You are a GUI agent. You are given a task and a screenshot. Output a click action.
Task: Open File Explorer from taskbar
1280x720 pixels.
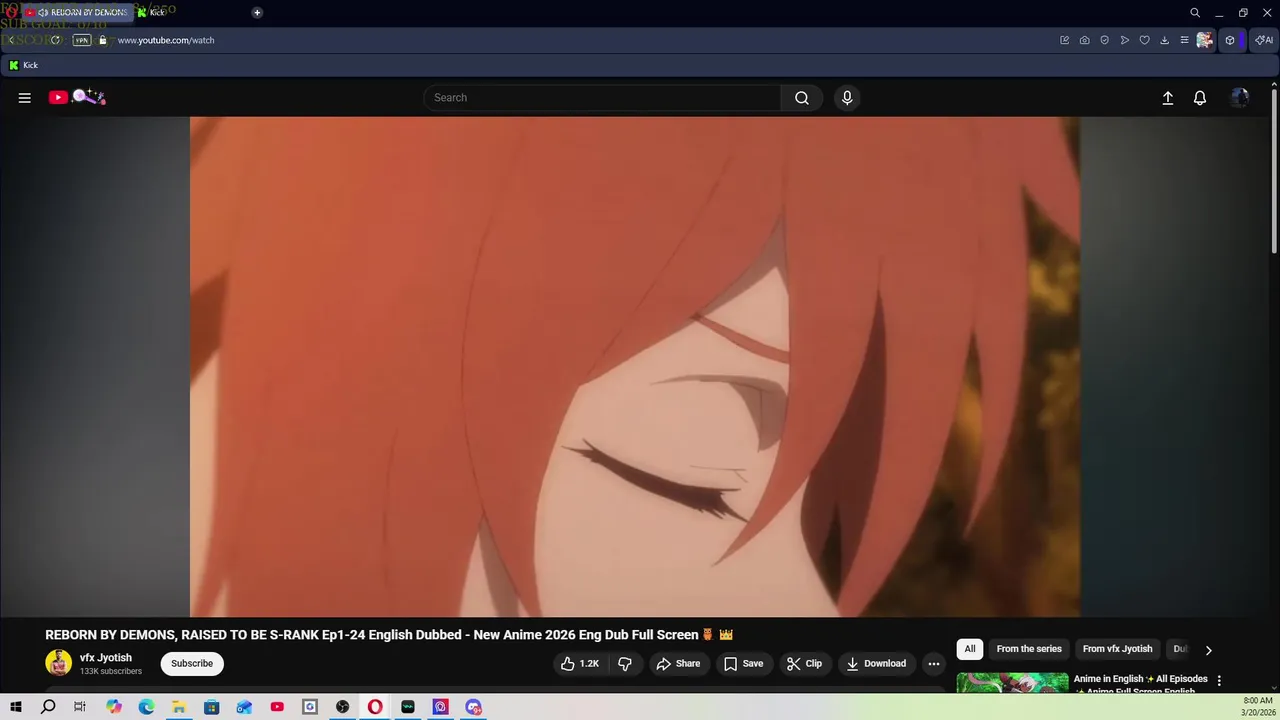pos(179,707)
